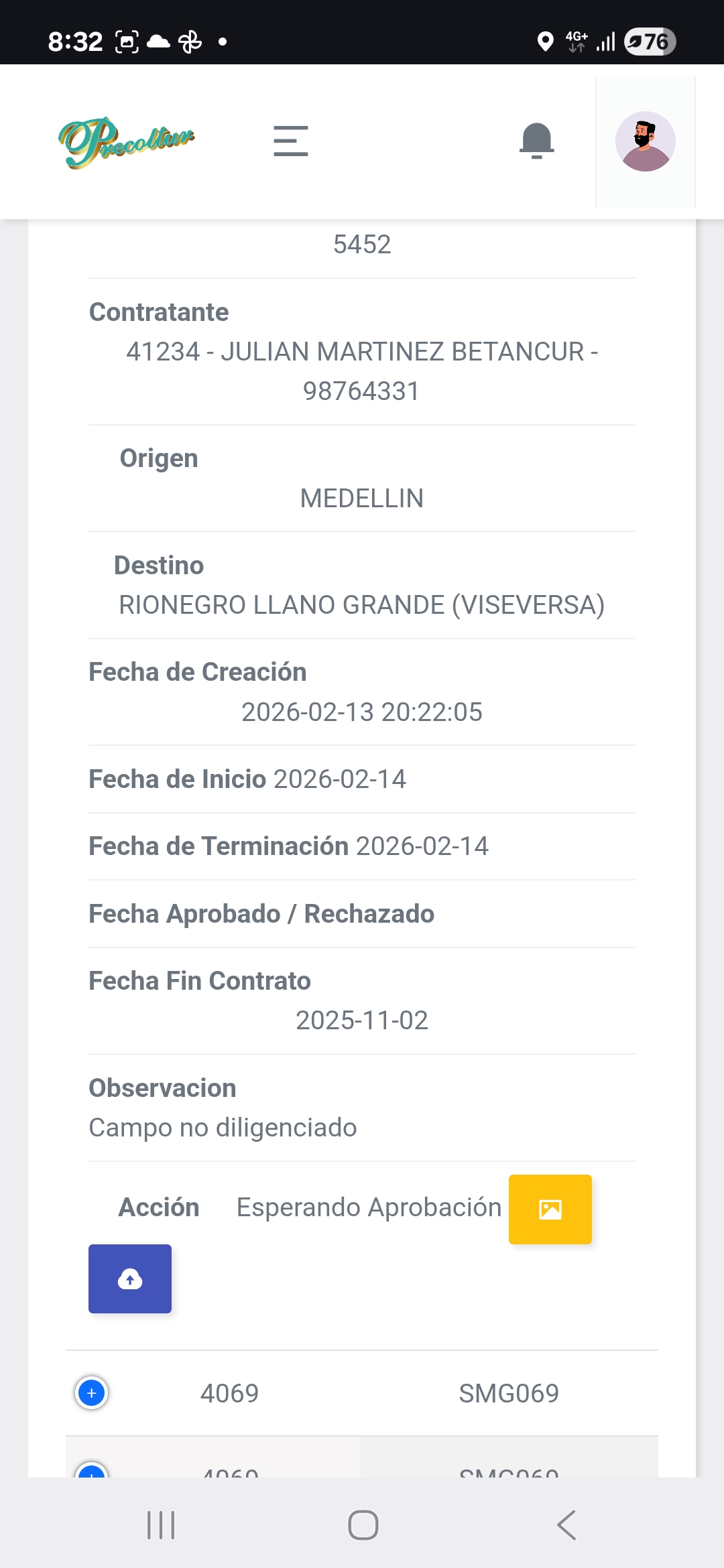Expand the row for 4069 SMG069

click(x=92, y=1393)
